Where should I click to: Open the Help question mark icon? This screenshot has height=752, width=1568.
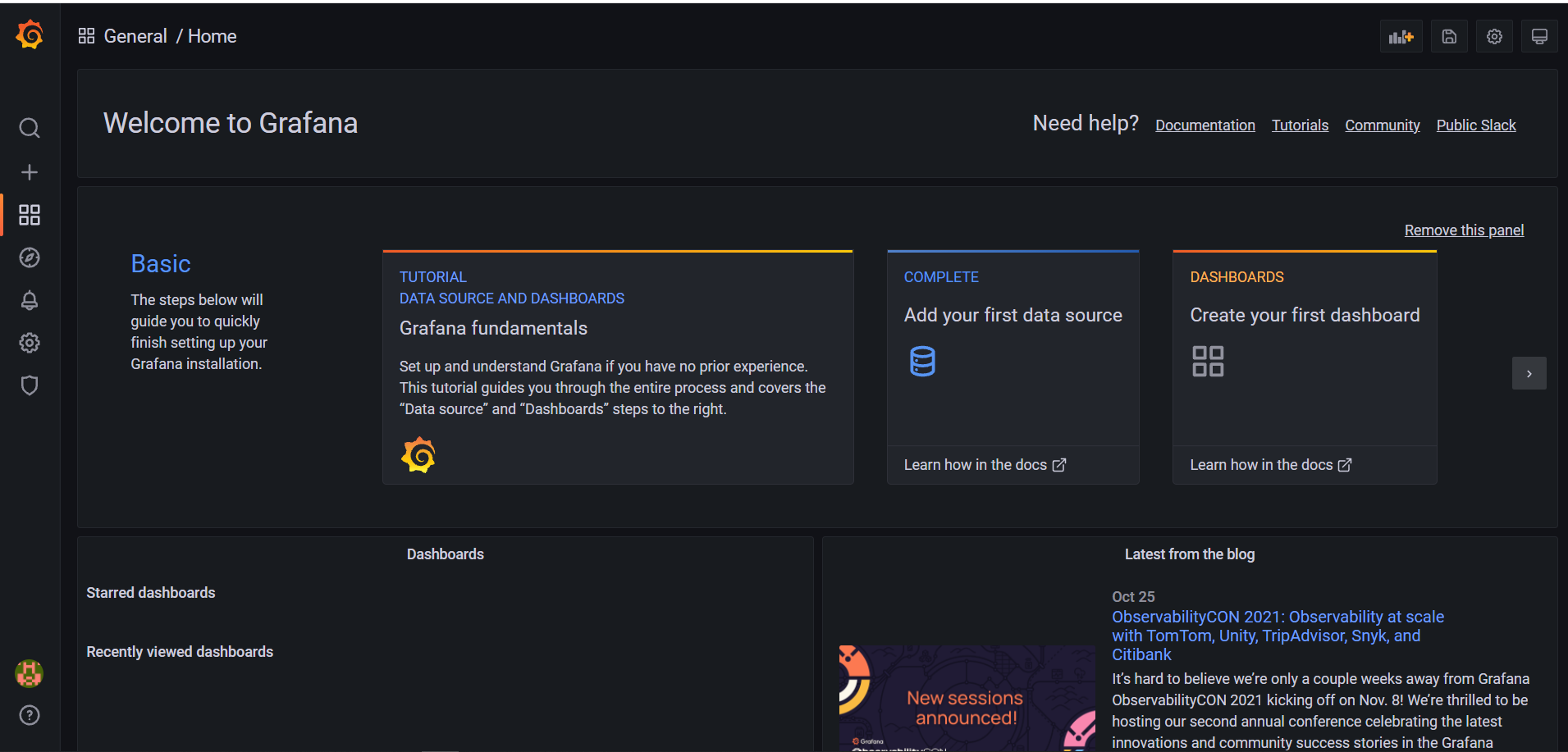click(30, 715)
